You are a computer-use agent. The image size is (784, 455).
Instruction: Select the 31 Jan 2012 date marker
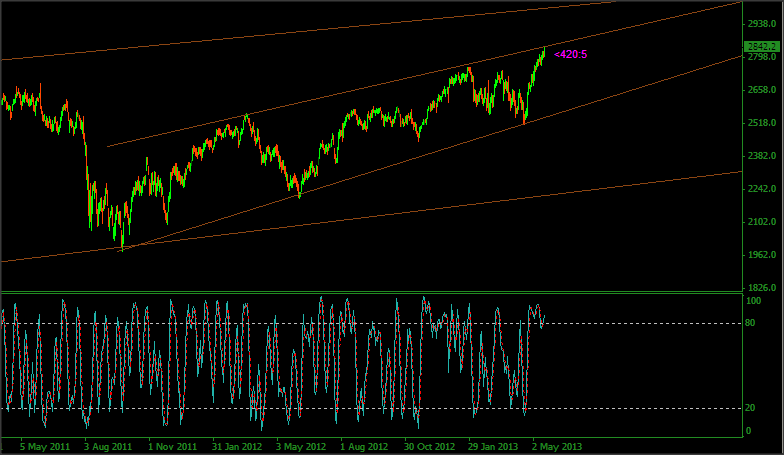(x=237, y=446)
